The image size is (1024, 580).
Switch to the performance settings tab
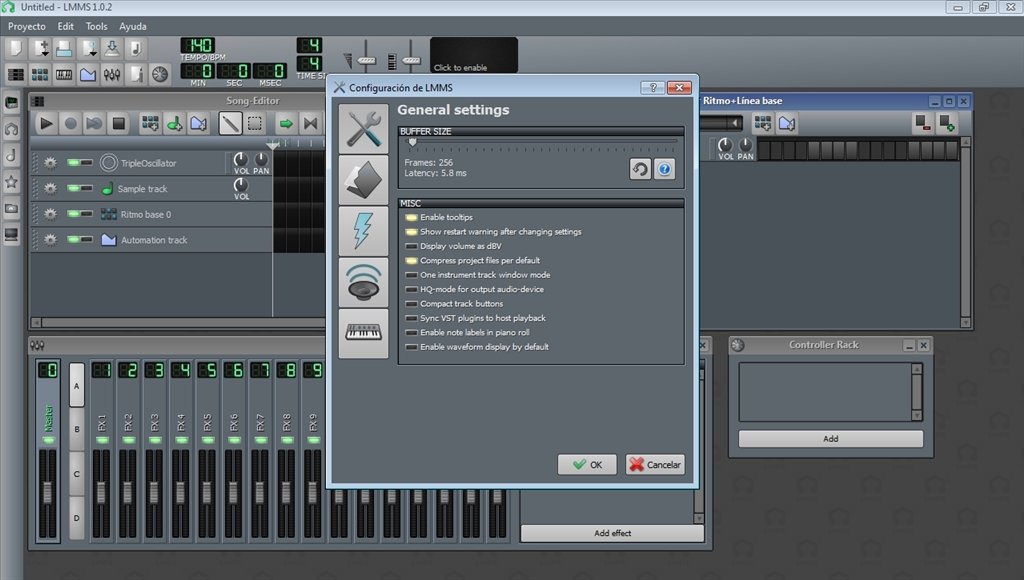(364, 231)
